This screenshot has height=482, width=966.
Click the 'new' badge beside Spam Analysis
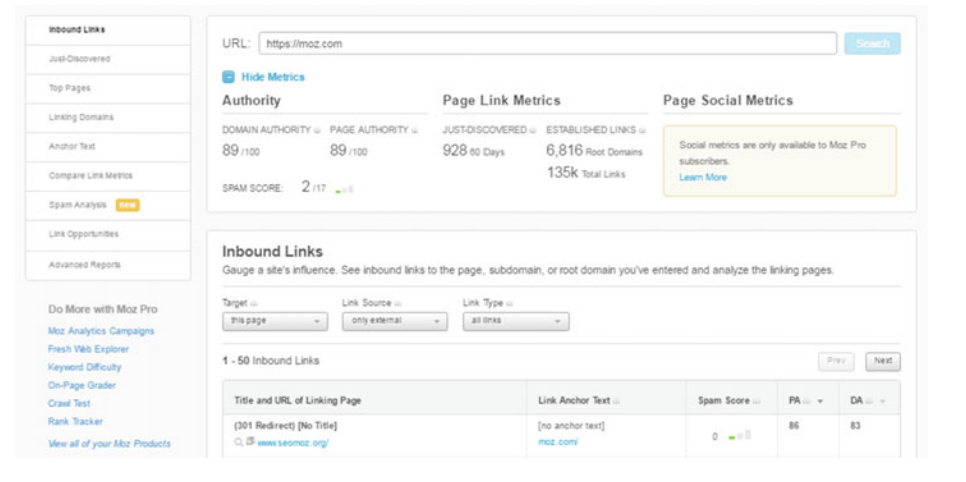[x=128, y=205]
